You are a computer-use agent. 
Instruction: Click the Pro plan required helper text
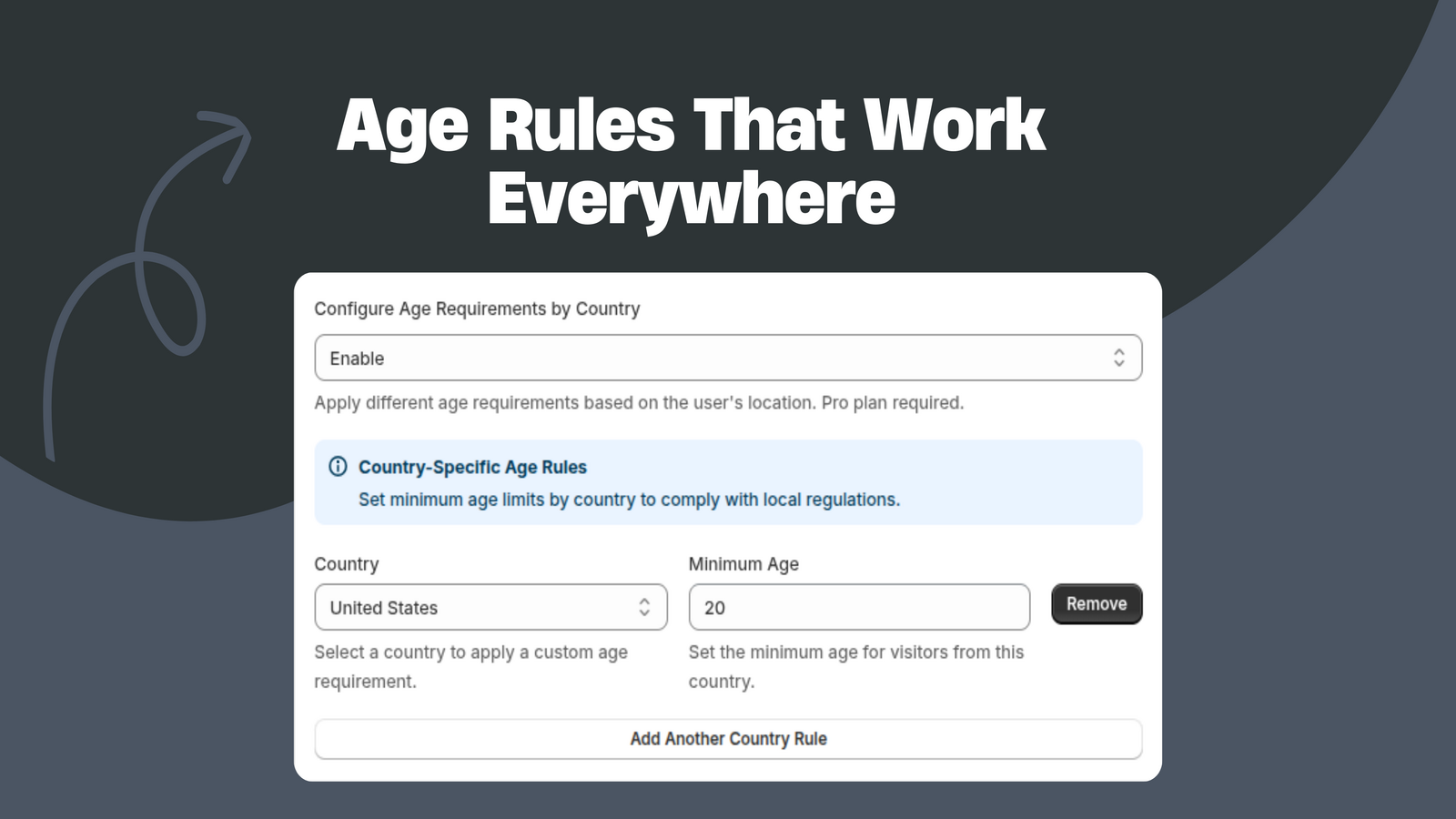[x=639, y=402]
